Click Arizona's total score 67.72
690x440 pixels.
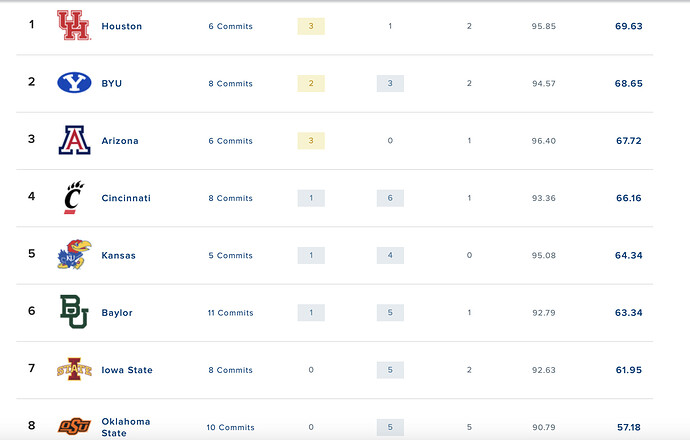[x=628, y=141]
